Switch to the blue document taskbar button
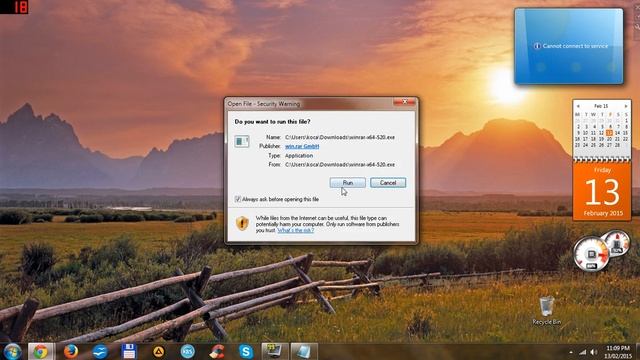The height and width of the screenshot is (360, 640). tap(304, 351)
